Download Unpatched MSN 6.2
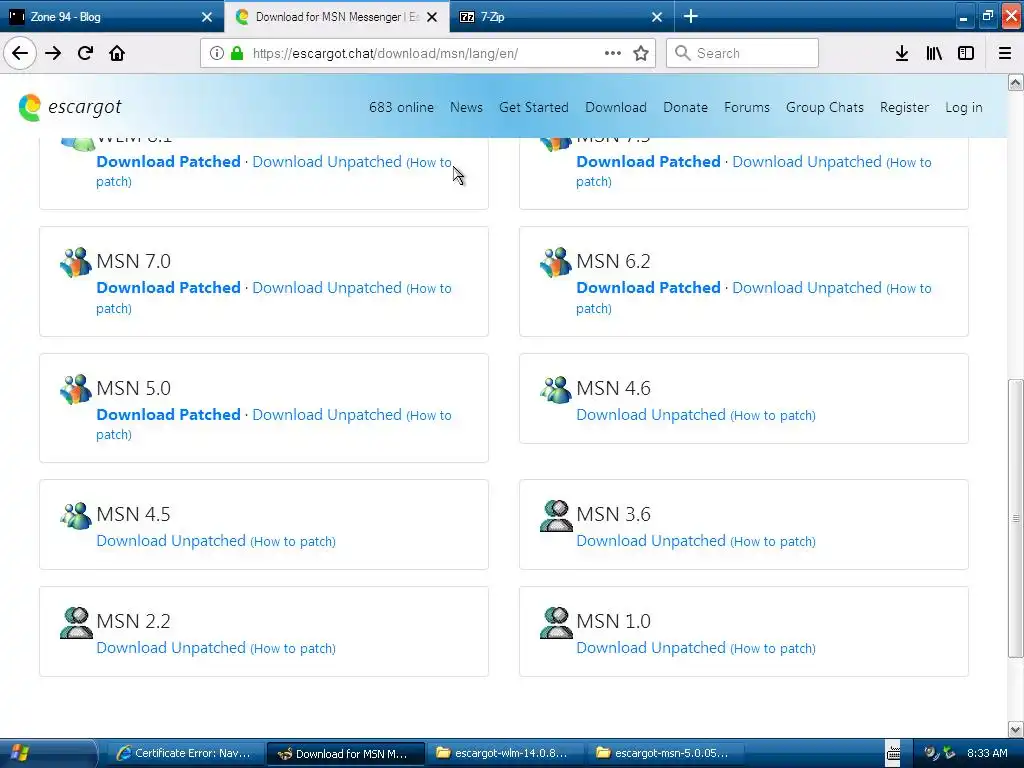Viewport: 1024px width, 768px height. pyautogui.click(x=807, y=288)
